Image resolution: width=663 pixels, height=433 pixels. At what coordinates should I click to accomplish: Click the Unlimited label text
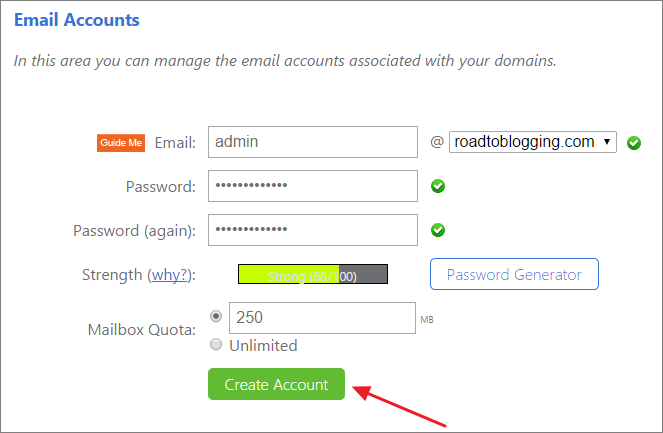[x=264, y=346]
